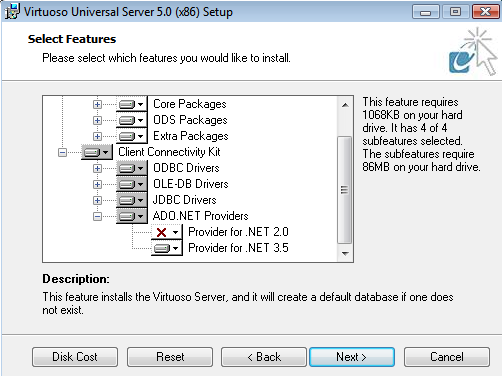Click the feature tree scroll up arrow
This screenshot has height=376, width=502.
345,105
